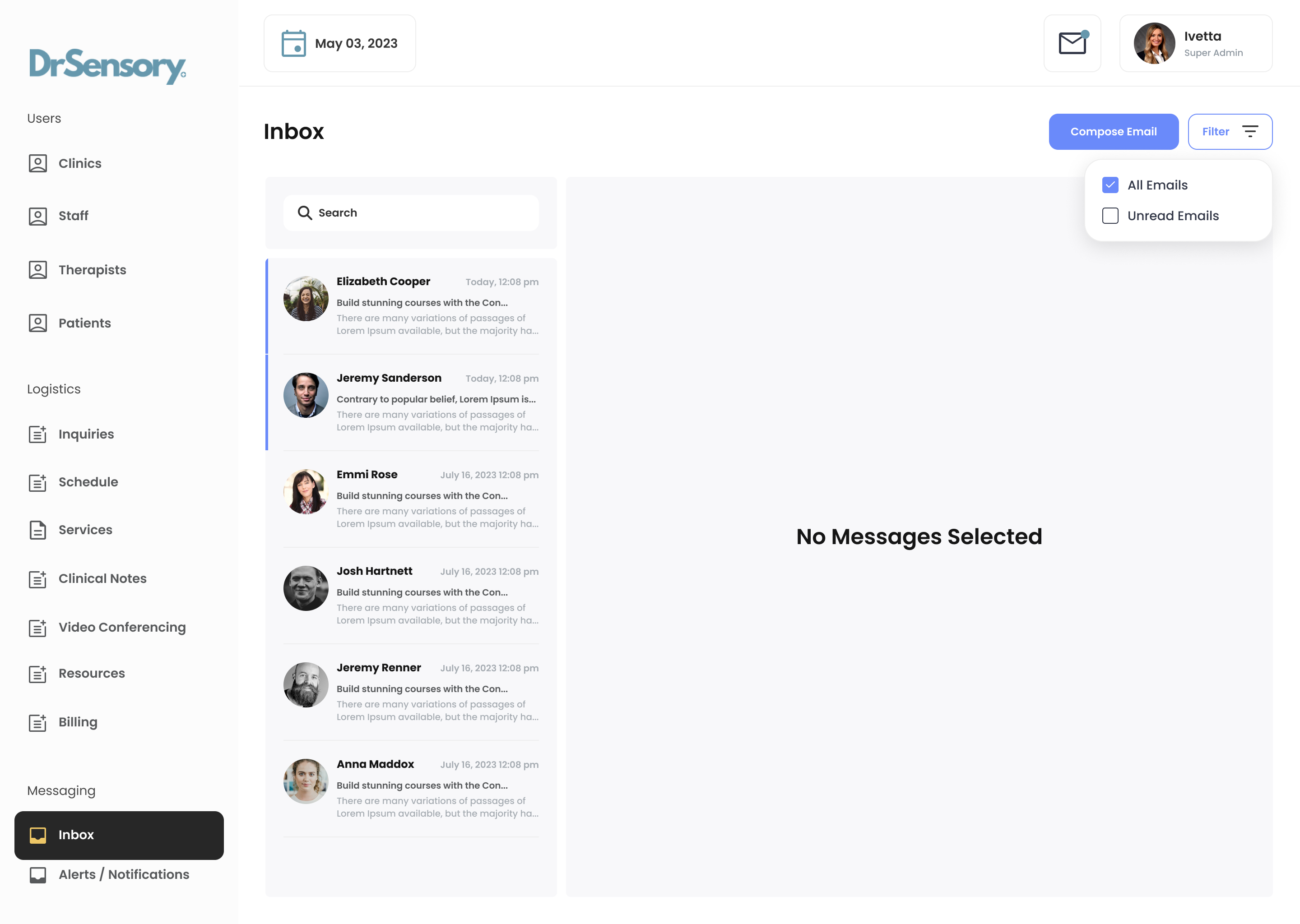
Task: Click Jeremy Renner's avatar photo
Action: (306, 685)
